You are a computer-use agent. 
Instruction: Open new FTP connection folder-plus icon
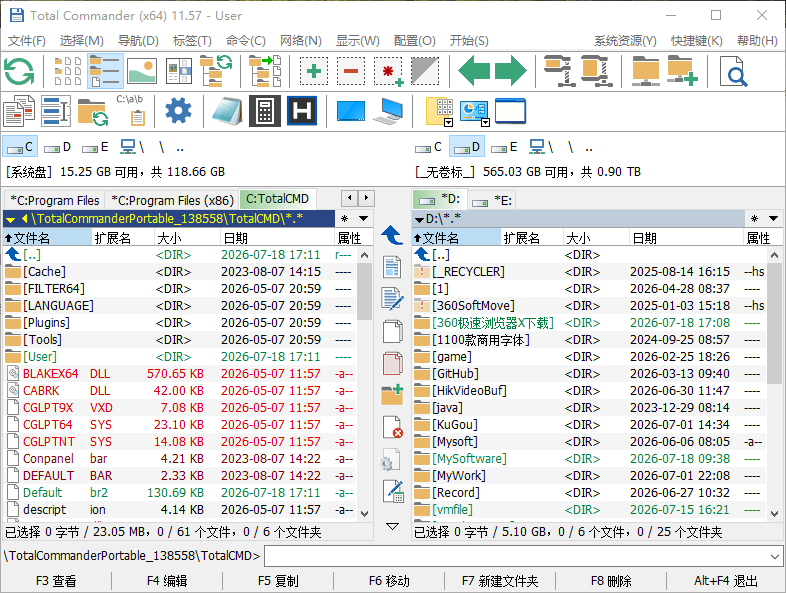(682, 71)
